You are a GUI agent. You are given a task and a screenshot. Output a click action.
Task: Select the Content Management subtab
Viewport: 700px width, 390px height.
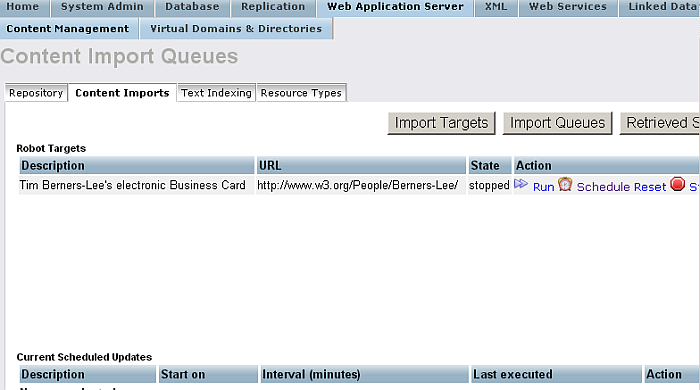click(x=68, y=29)
